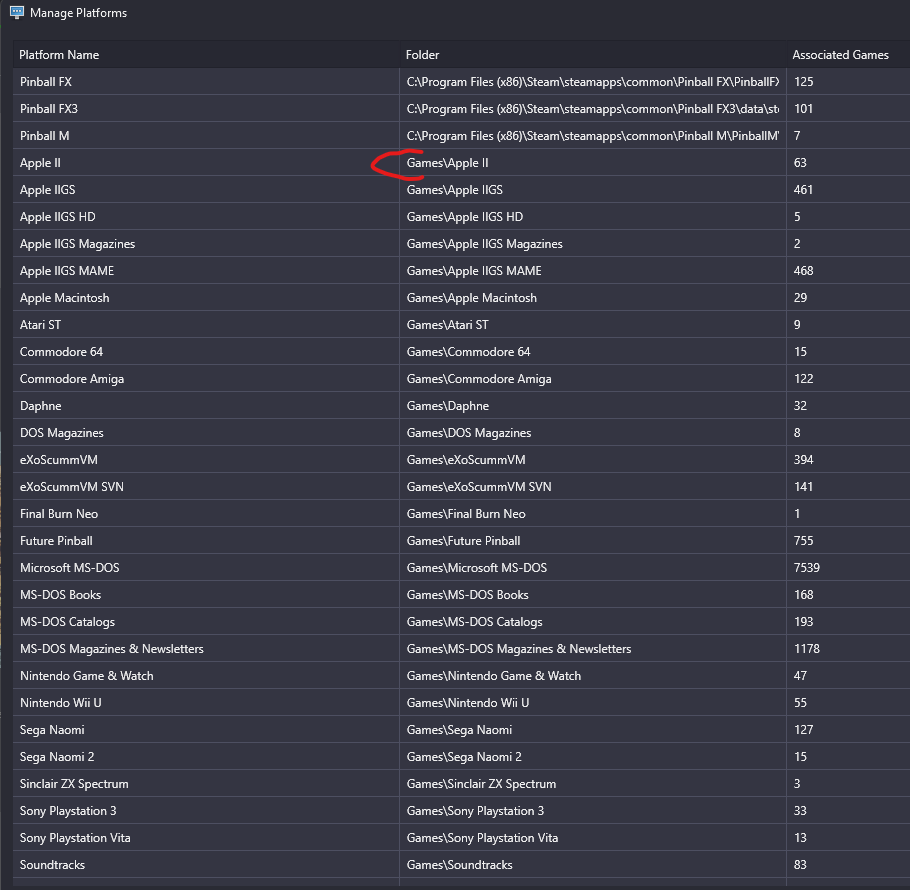Image resolution: width=910 pixels, height=890 pixels.
Task: Click the Games\Daphne folder cell
Action: (x=593, y=406)
